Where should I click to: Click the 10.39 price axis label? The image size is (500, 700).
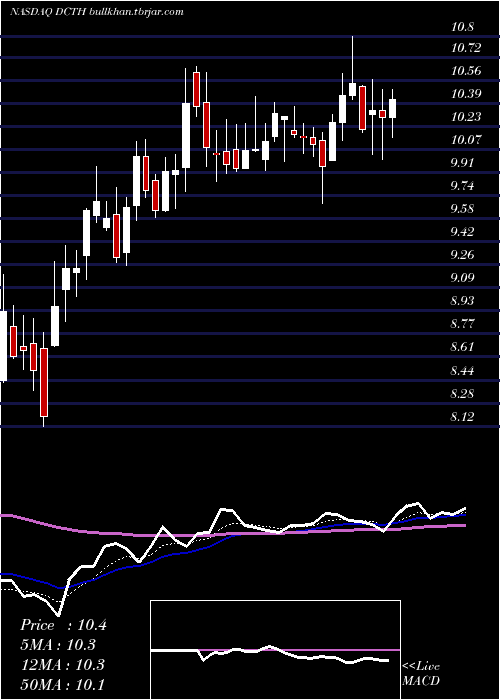coord(466,93)
